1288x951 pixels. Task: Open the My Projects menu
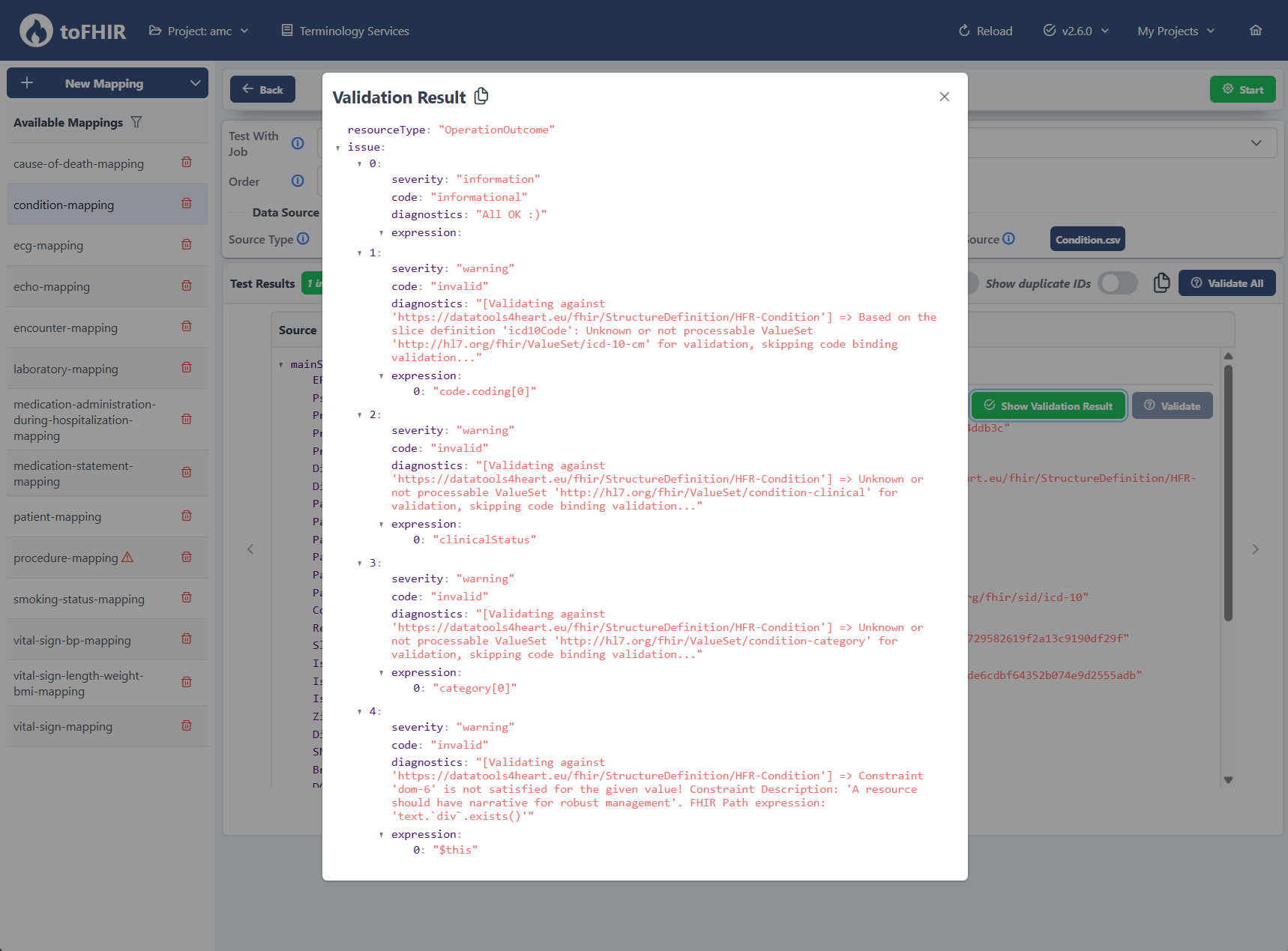1175,31
